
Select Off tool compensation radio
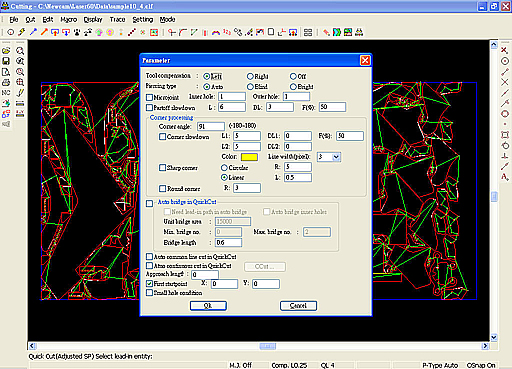coord(293,76)
